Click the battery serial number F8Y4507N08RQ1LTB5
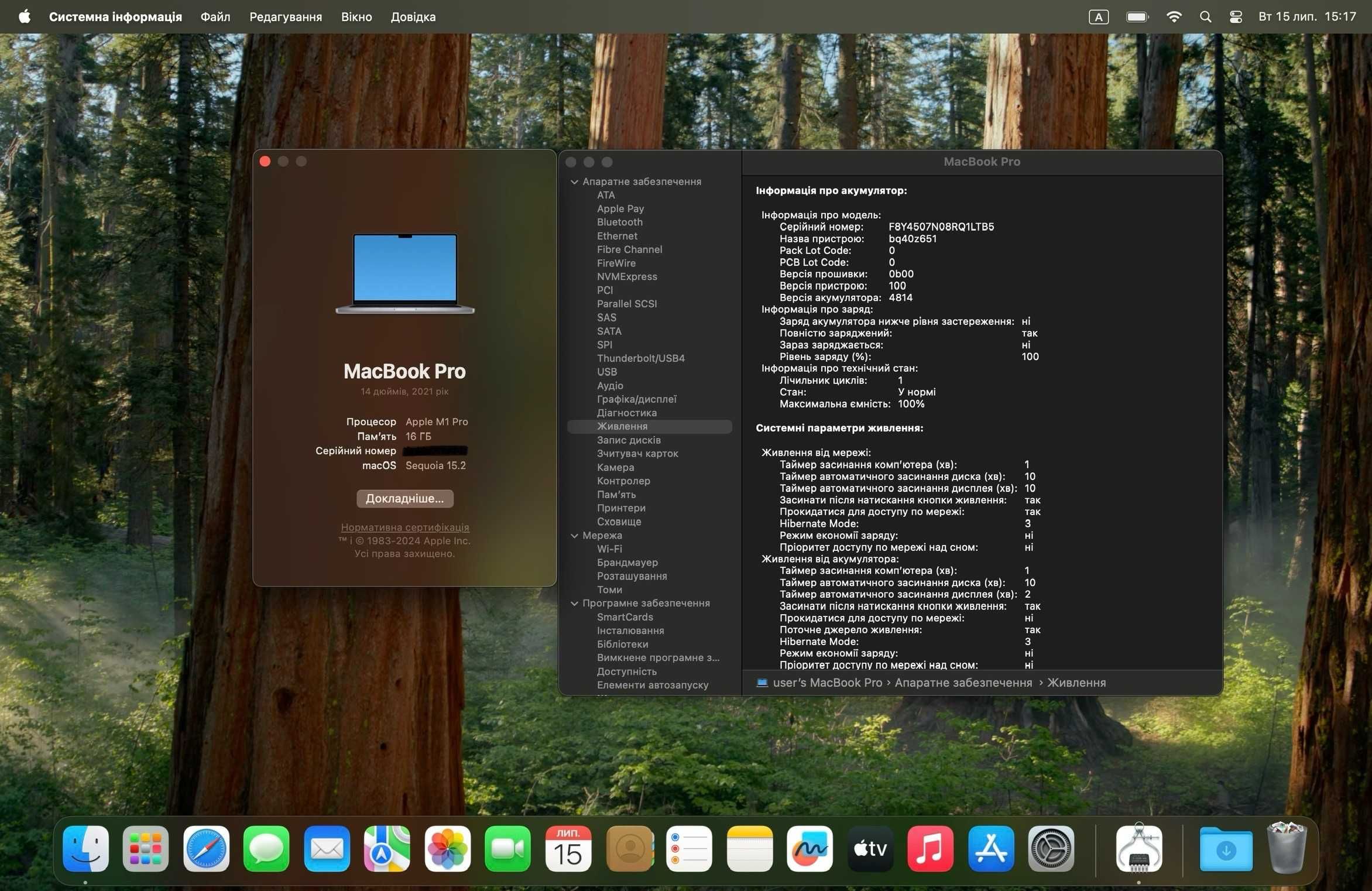1372x891 pixels. click(941, 227)
